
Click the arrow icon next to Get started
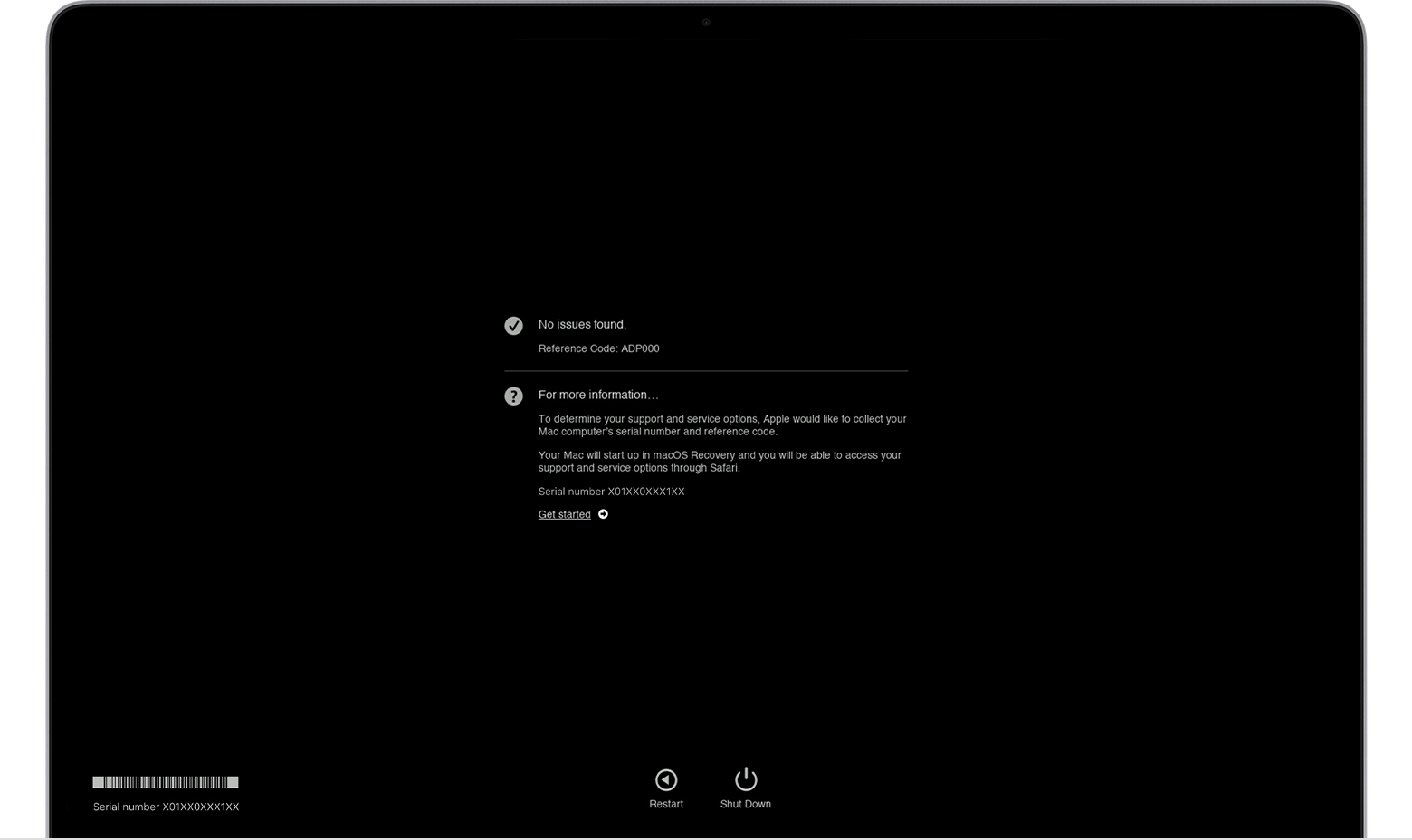[x=604, y=514]
